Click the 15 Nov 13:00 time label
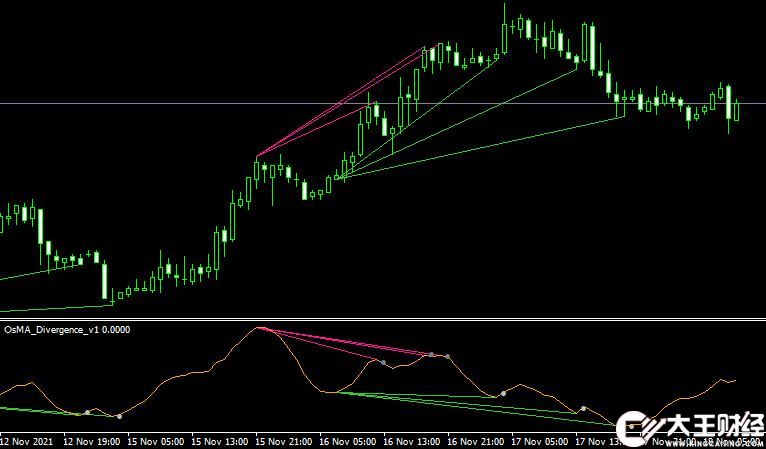The image size is (766, 449). [220, 442]
